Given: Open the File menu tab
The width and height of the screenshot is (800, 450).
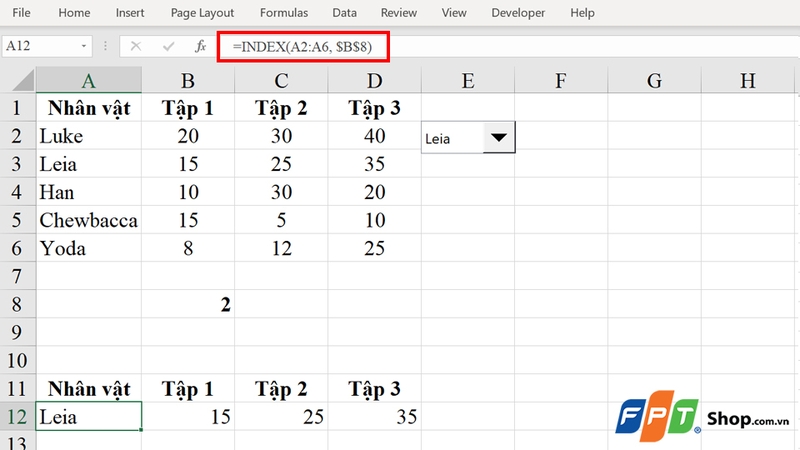Looking at the screenshot, I should [21, 13].
